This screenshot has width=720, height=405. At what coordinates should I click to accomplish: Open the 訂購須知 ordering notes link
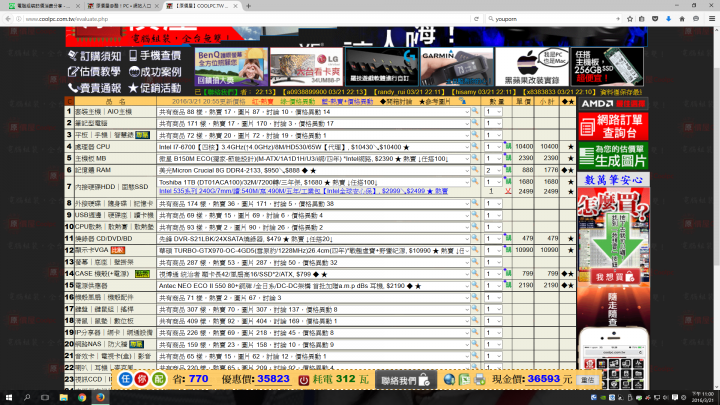95,56
